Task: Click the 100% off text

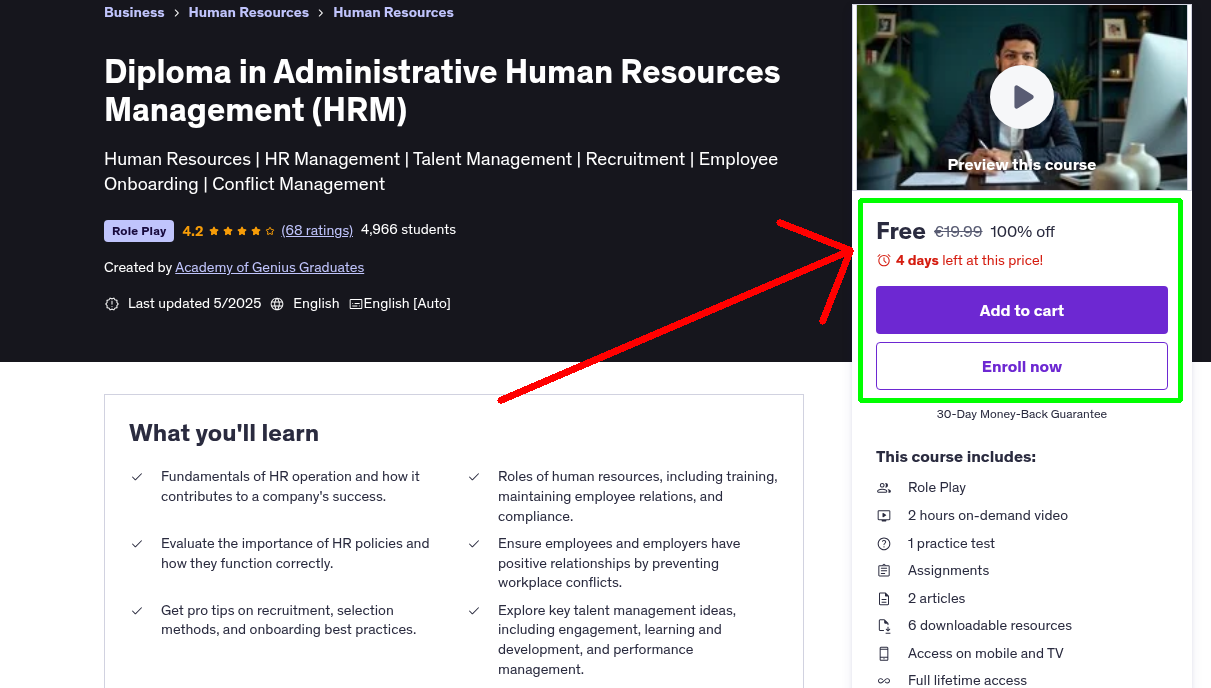Action: coord(1022,232)
